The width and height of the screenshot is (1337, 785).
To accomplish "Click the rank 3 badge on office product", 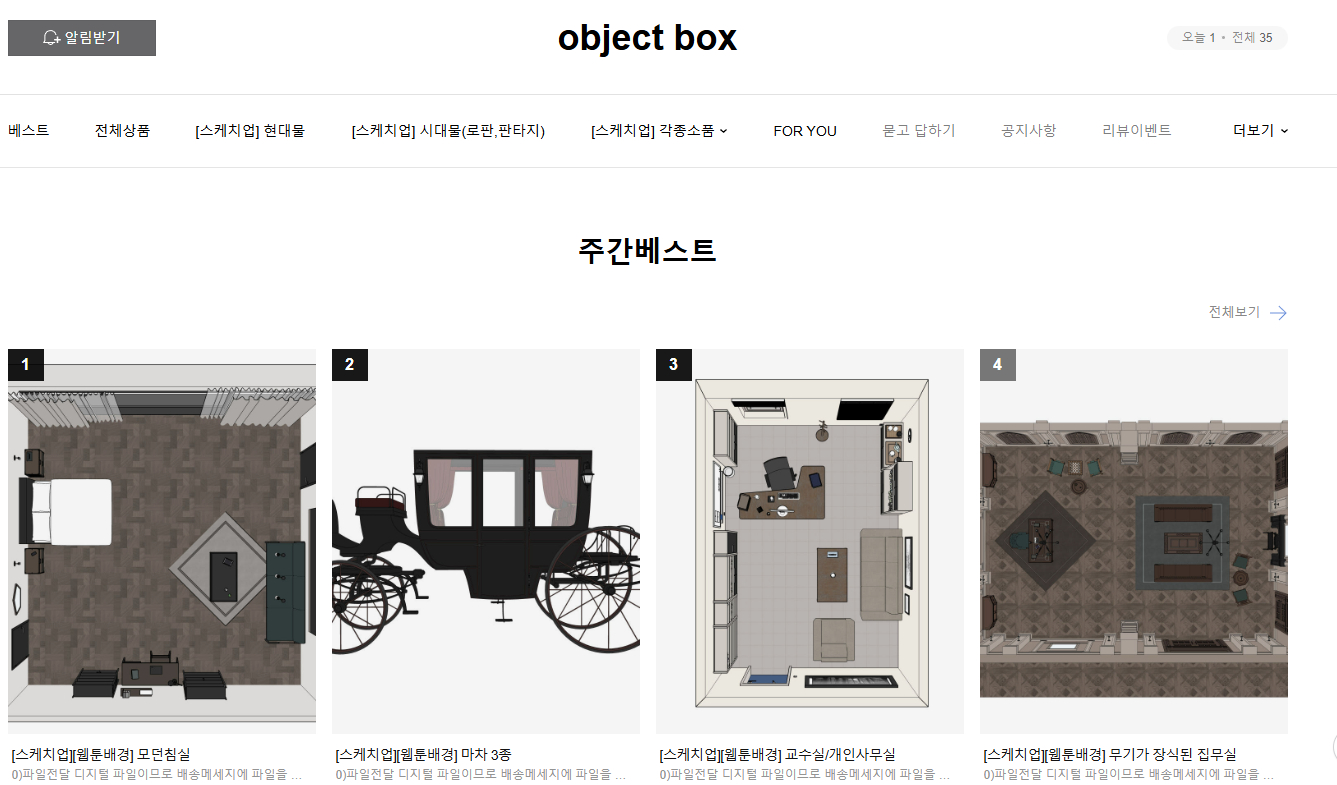I will [674, 365].
